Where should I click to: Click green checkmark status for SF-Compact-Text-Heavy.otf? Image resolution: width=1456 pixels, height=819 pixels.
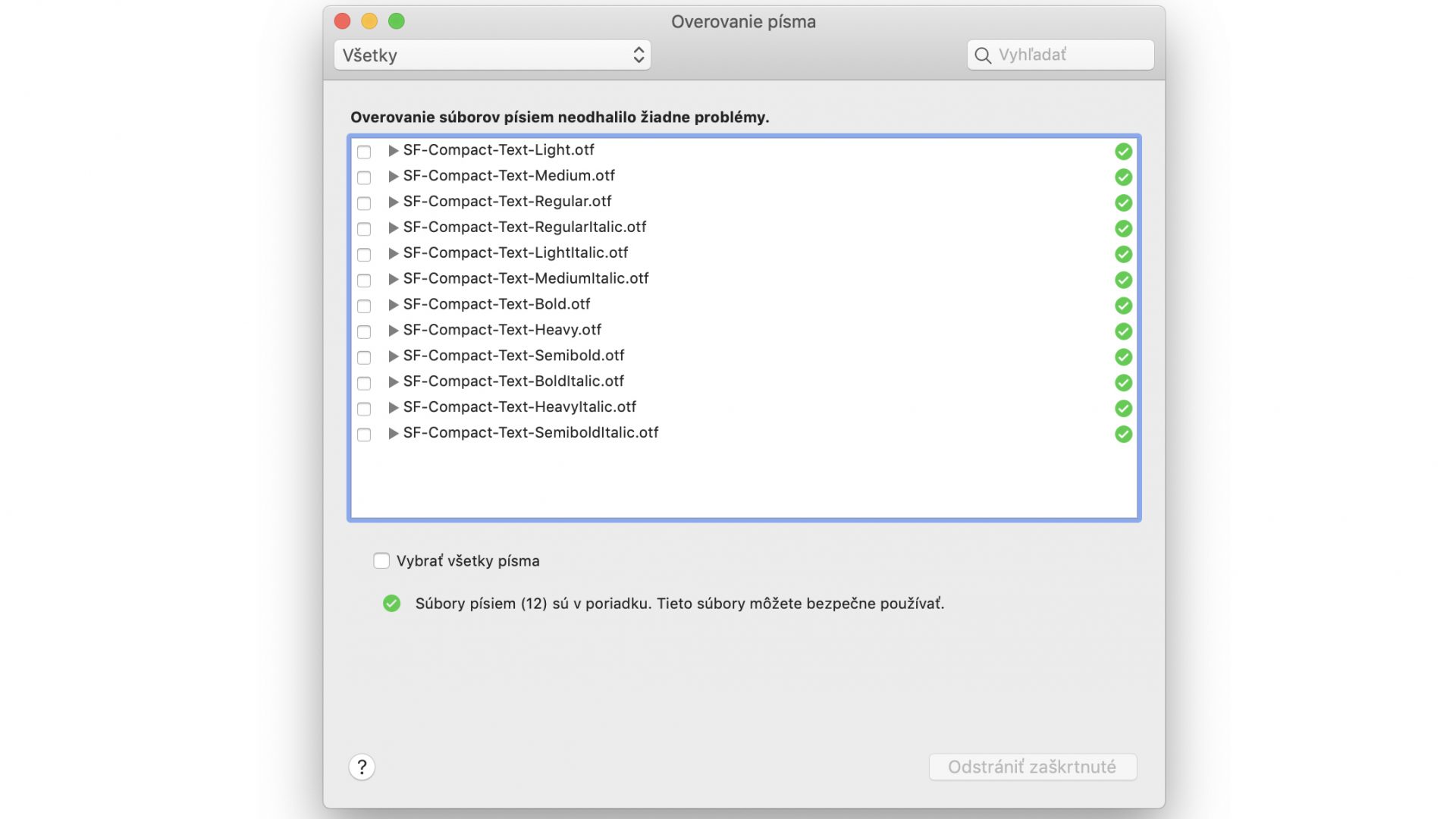pos(1123,331)
